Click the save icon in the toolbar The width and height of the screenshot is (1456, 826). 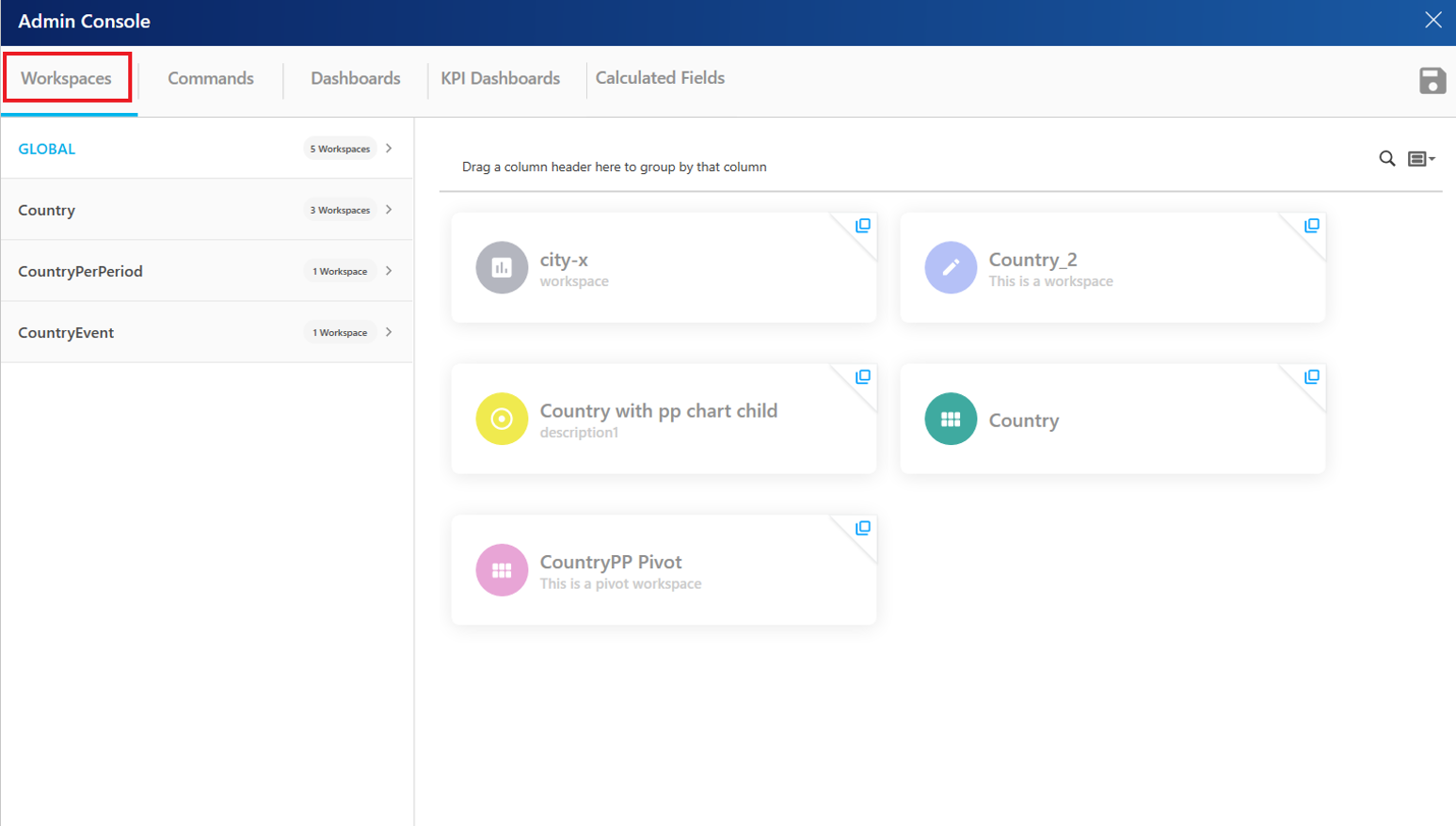pyautogui.click(x=1433, y=81)
